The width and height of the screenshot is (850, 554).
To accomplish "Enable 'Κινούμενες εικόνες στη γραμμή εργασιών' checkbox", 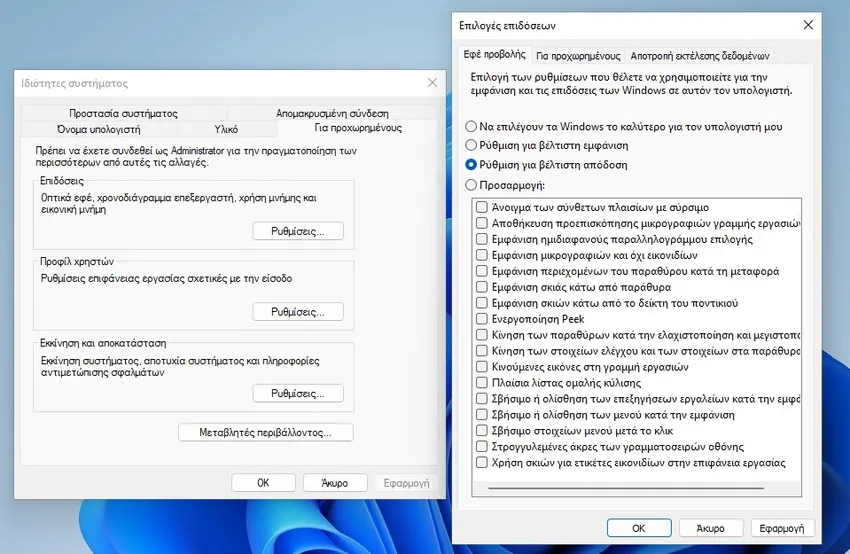I will coord(482,367).
